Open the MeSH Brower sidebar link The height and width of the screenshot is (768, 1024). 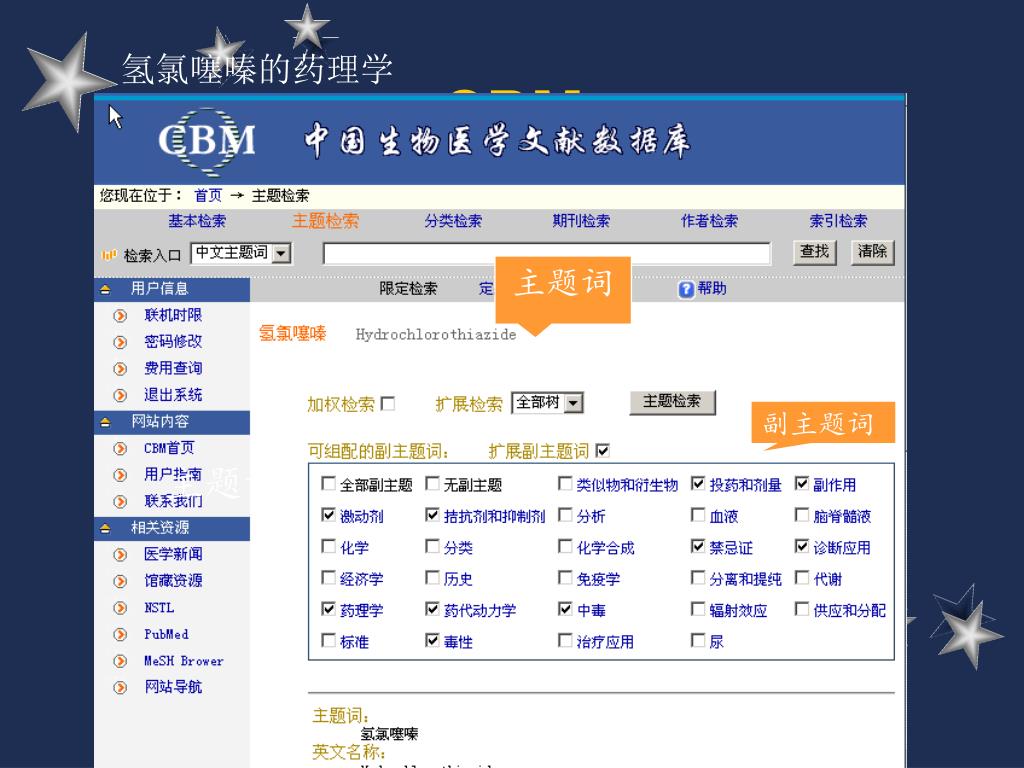coord(184,661)
